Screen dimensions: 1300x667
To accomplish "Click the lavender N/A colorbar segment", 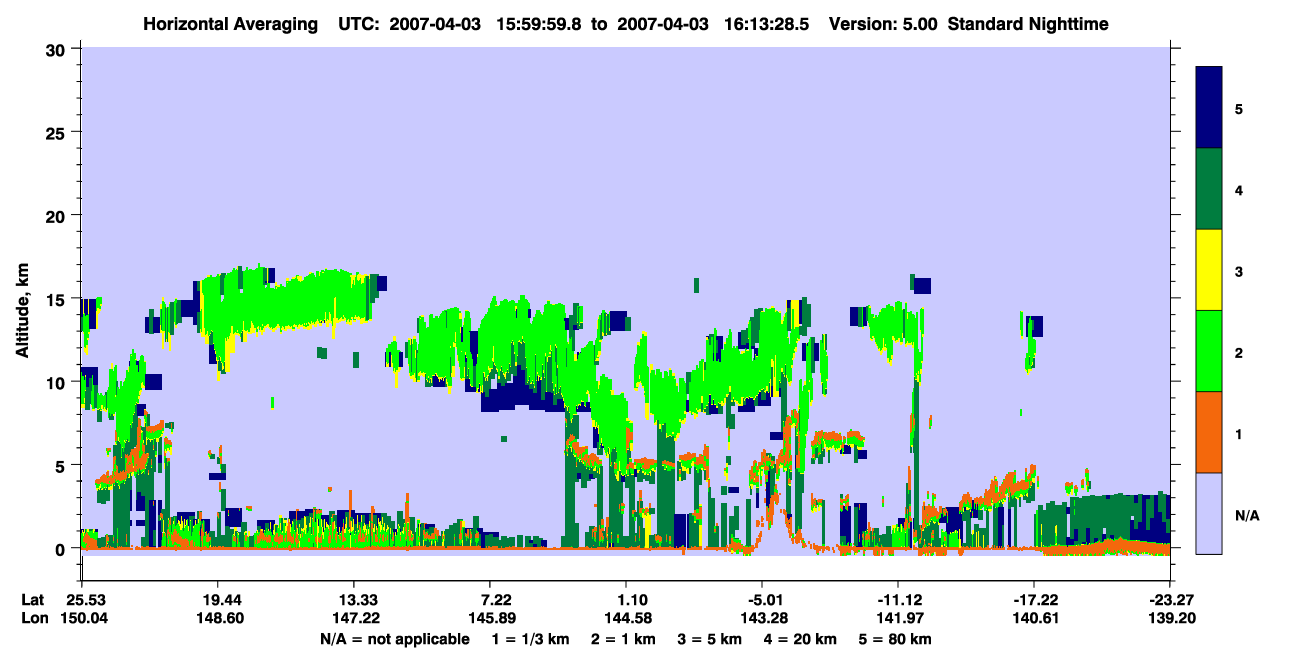I will 1208,513.
